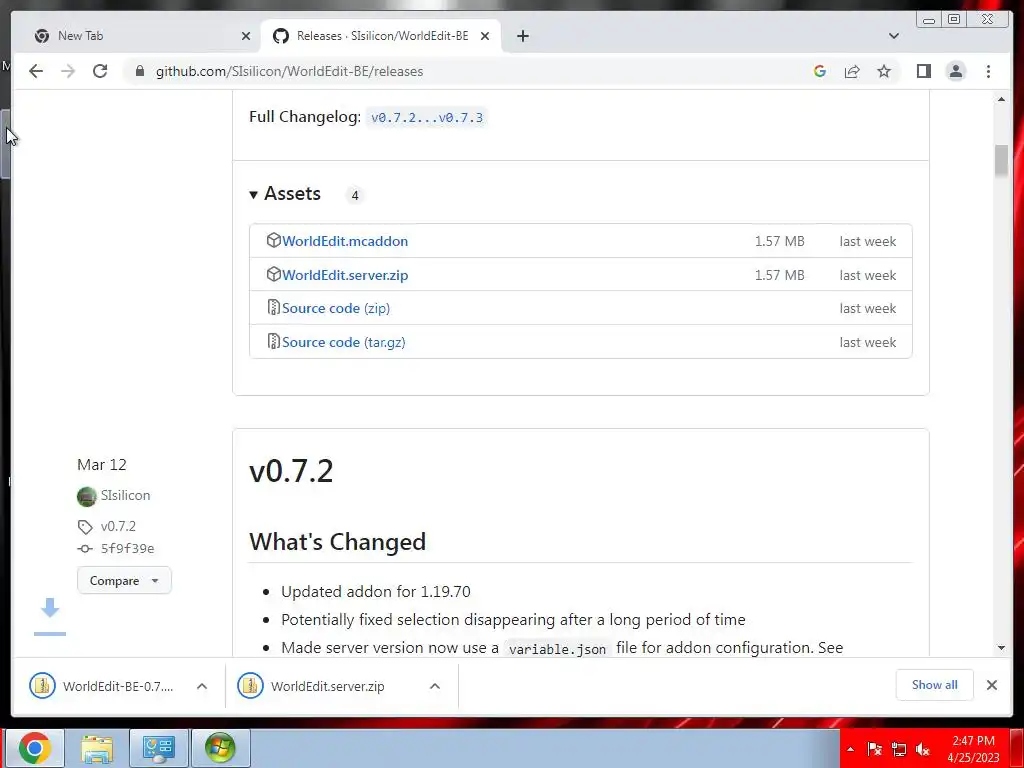Open the Compare dropdown
This screenshot has width=1024, height=768.
(124, 581)
